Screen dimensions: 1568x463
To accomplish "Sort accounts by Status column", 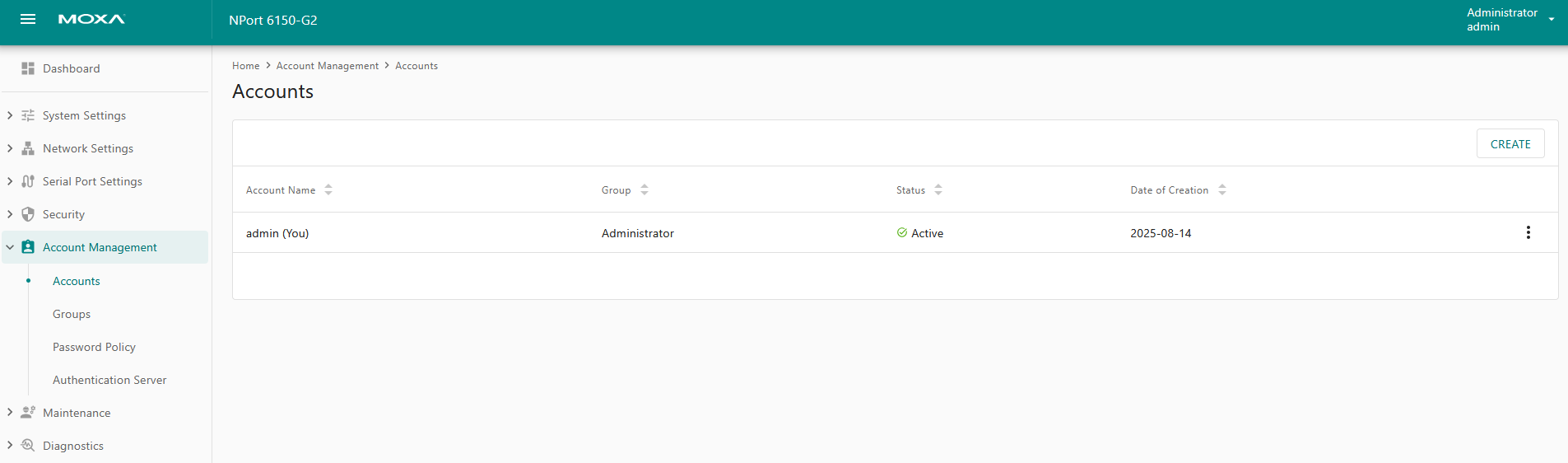I will click(938, 189).
